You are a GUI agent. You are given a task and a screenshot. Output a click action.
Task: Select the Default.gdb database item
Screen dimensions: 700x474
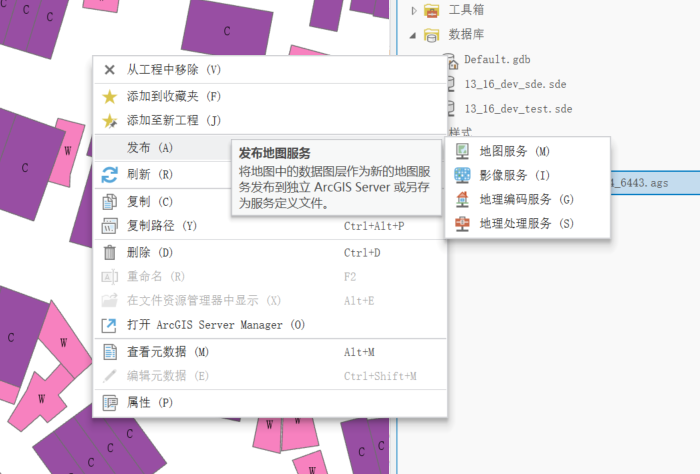click(x=497, y=60)
